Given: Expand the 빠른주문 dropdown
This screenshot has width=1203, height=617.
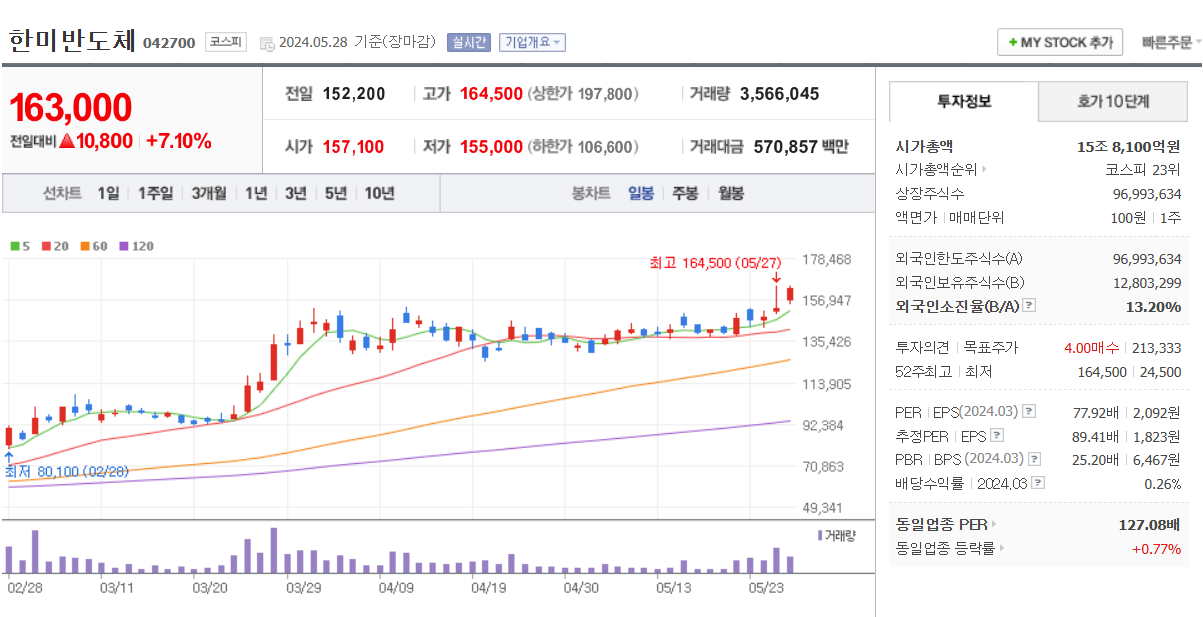Looking at the screenshot, I should 1171,43.
